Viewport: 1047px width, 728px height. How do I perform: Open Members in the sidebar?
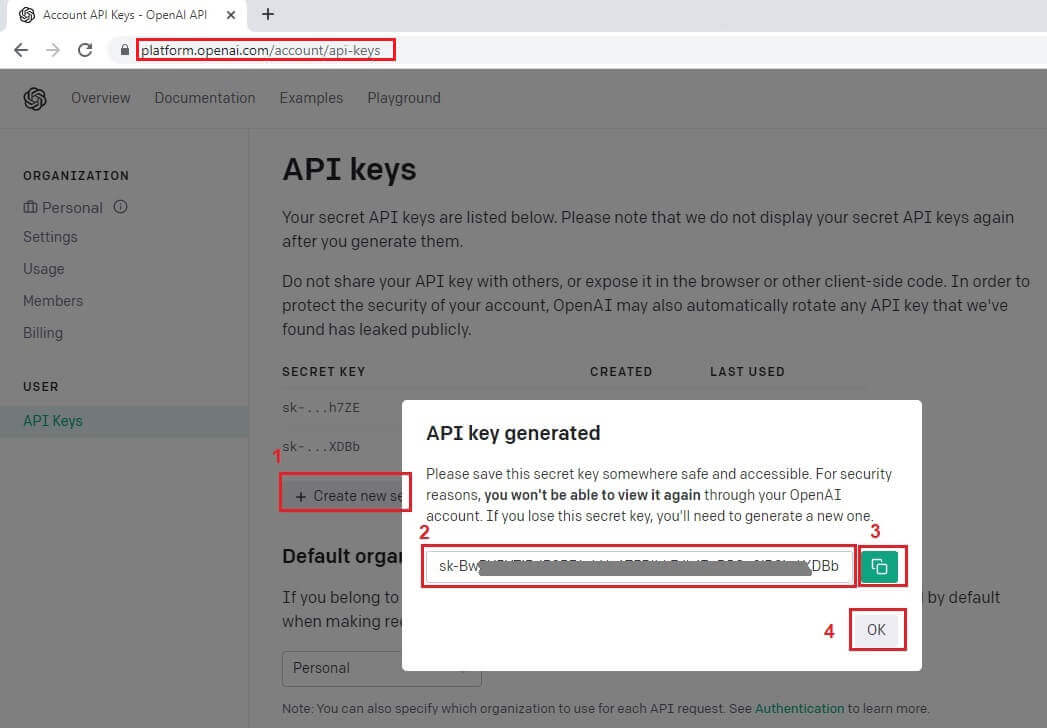click(x=53, y=301)
